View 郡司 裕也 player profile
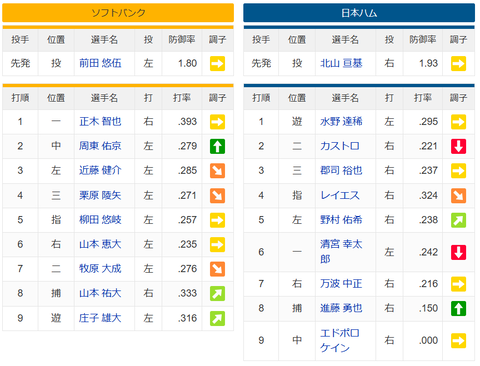 pyautogui.click(x=341, y=170)
